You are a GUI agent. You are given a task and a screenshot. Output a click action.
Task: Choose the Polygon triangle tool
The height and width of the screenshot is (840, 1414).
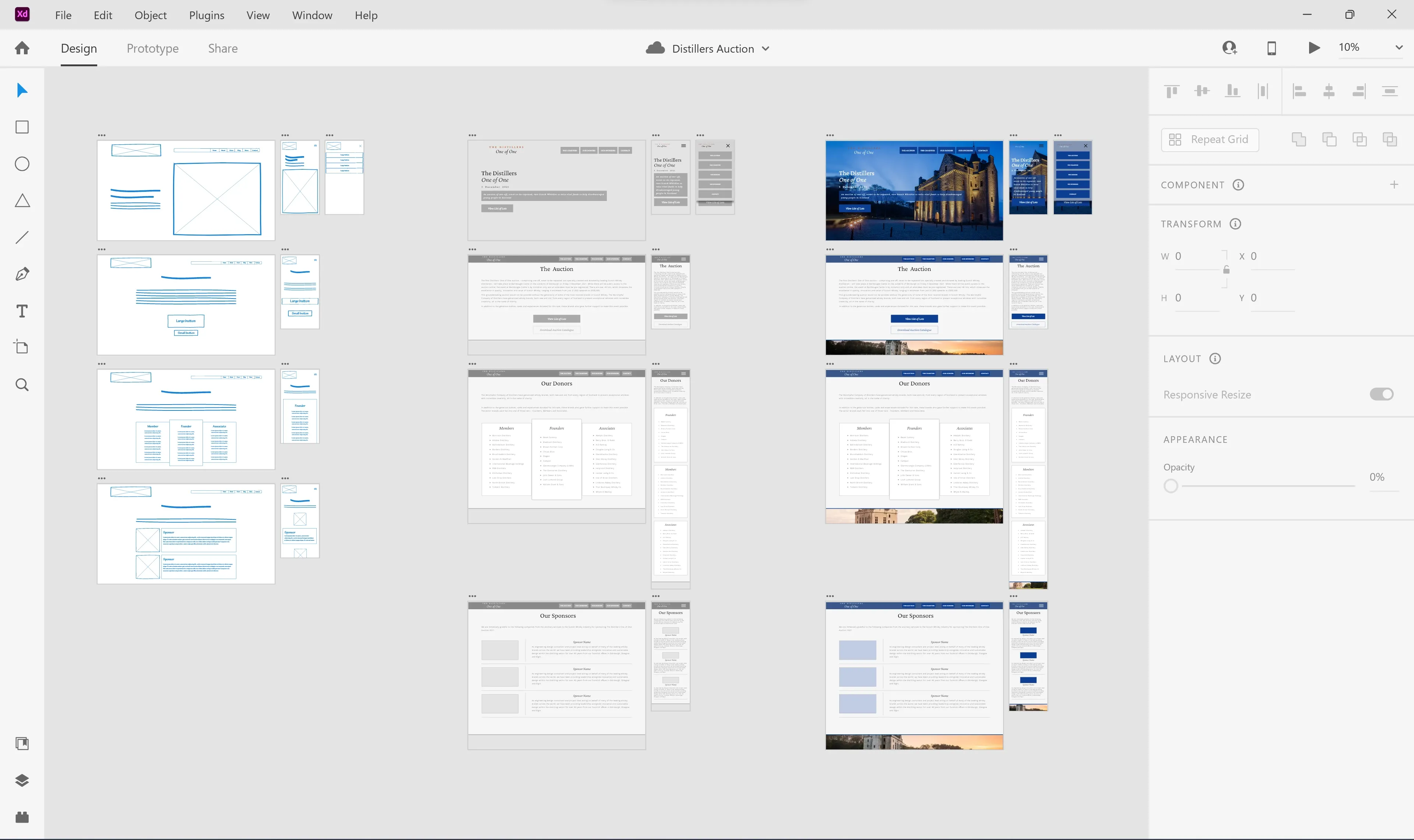22,201
